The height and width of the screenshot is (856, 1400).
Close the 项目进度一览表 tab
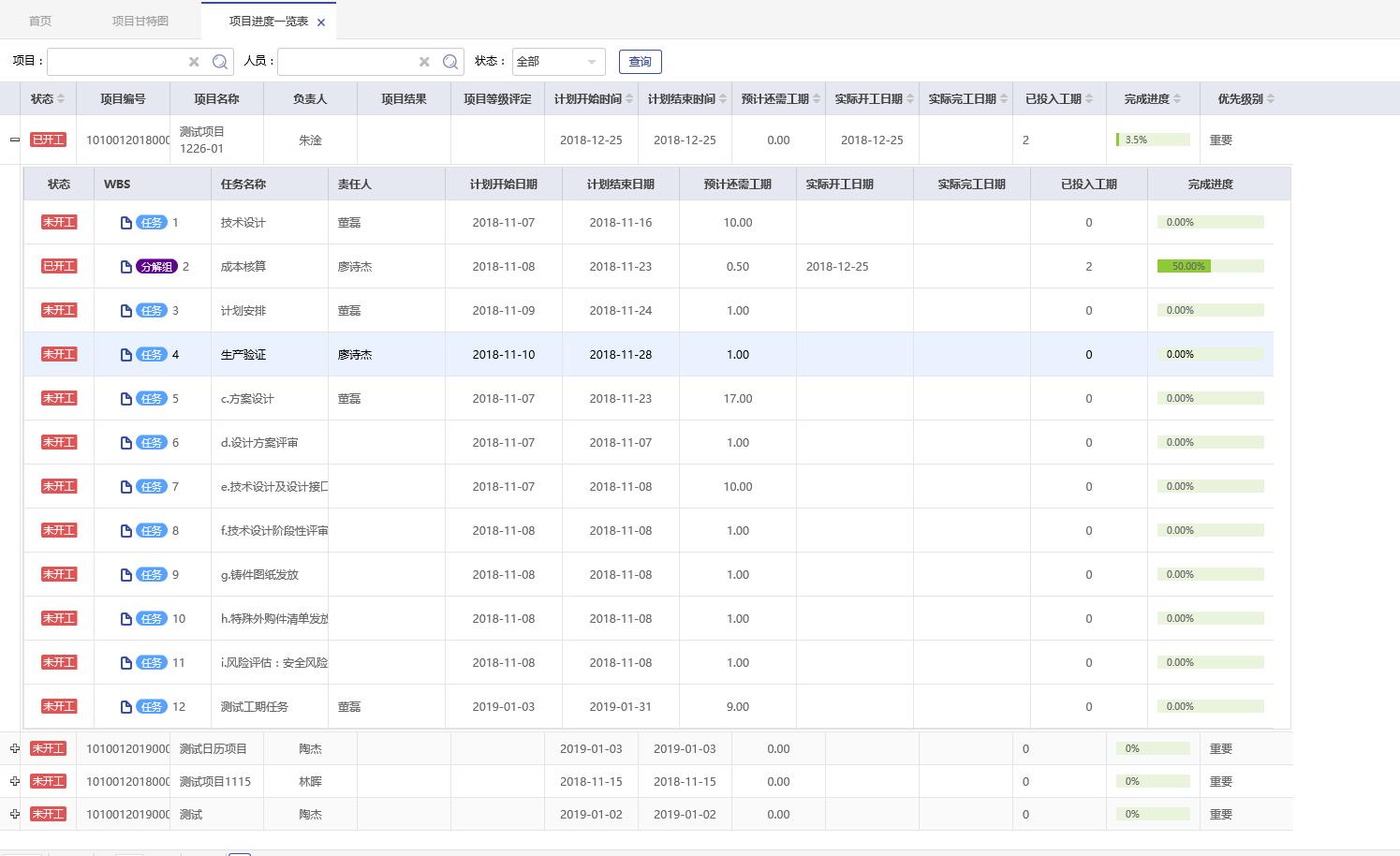[321, 22]
